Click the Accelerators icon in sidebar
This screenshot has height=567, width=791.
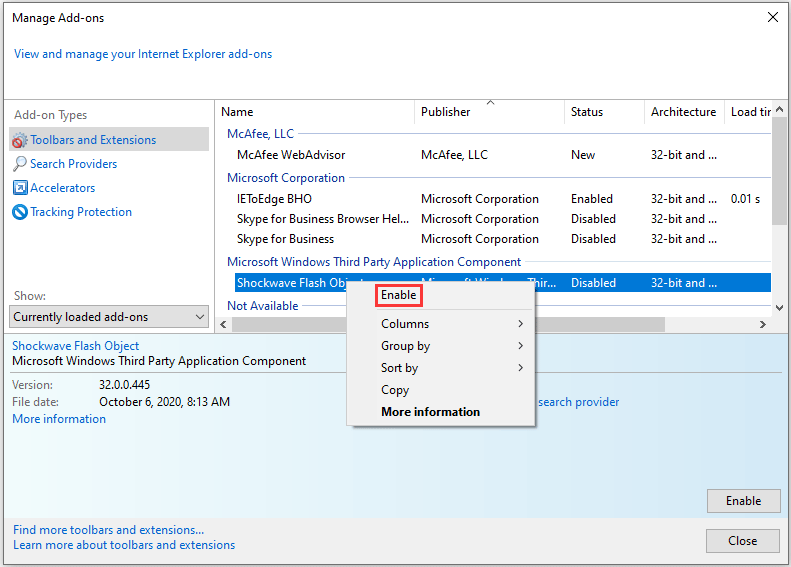(20, 188)
